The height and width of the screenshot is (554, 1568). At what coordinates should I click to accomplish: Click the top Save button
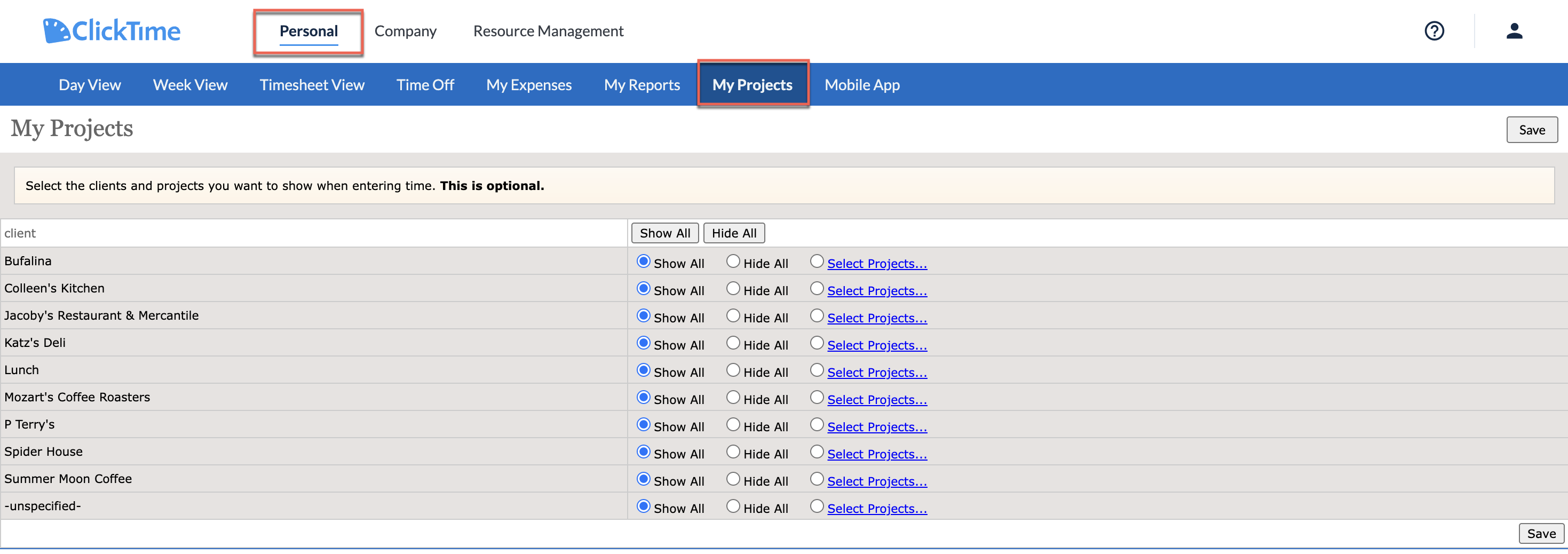[1532, 130]
